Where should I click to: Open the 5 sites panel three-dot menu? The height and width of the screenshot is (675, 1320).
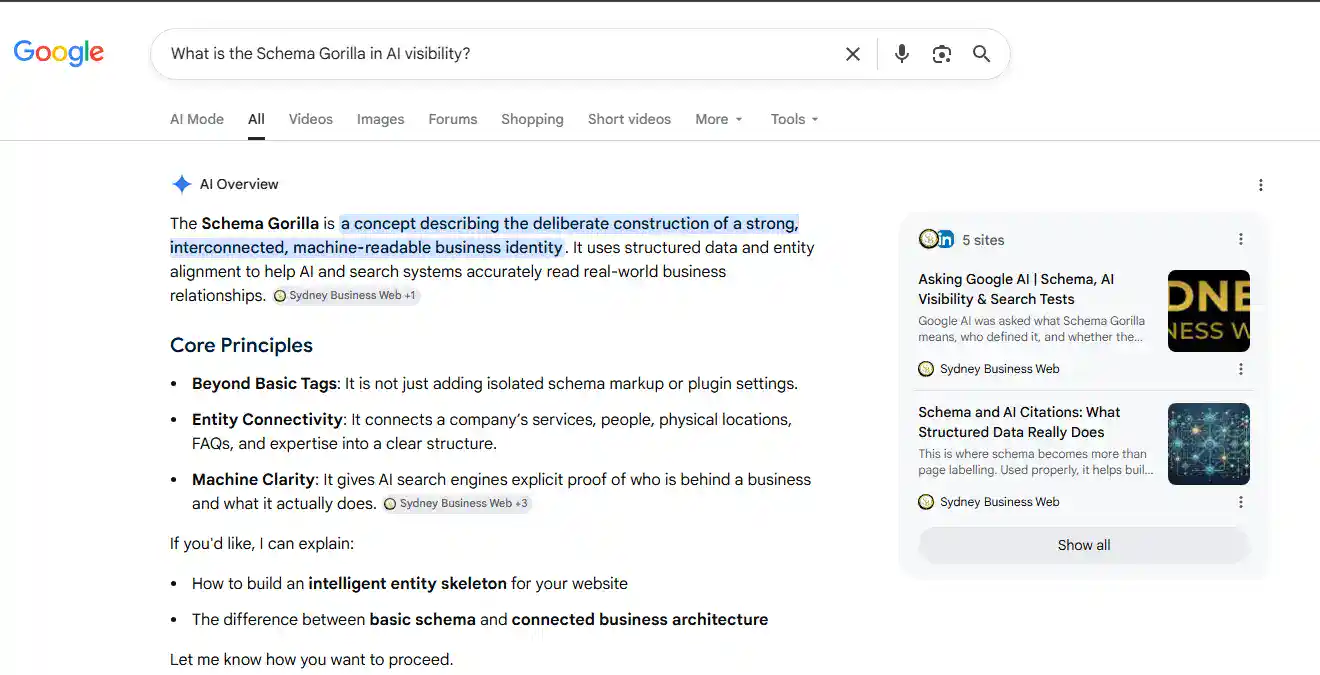pos(1241,239)
